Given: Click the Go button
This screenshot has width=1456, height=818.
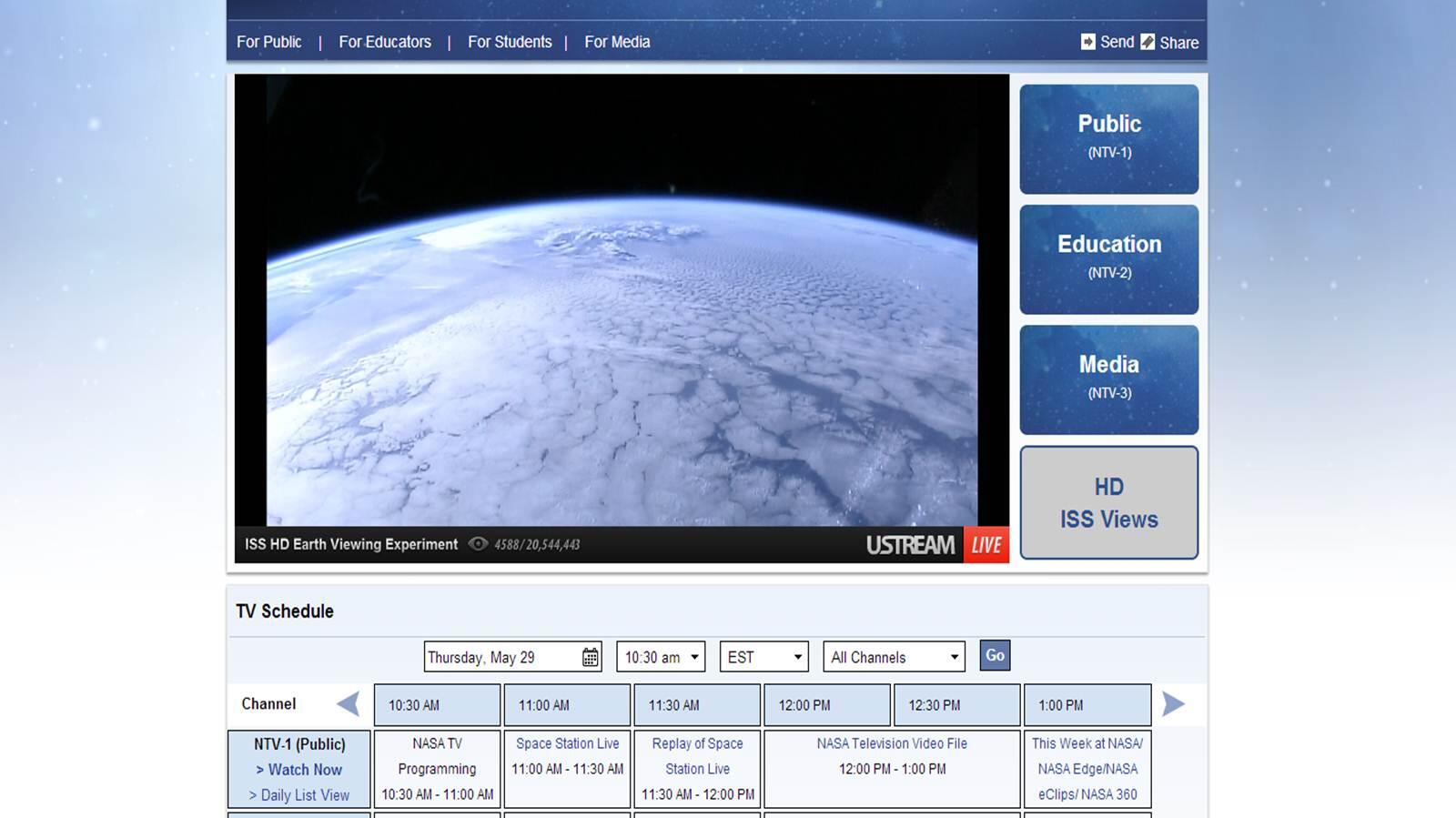Looking at the screenshot, I should (x=995, y=655).
